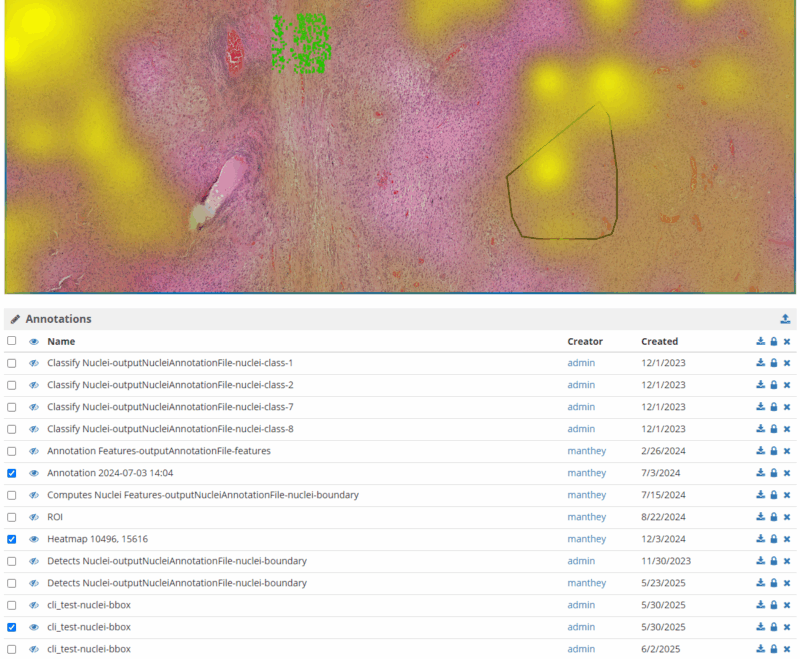Delete the ROI annotation
Screen dimensions: 800x659
(787, 517)
